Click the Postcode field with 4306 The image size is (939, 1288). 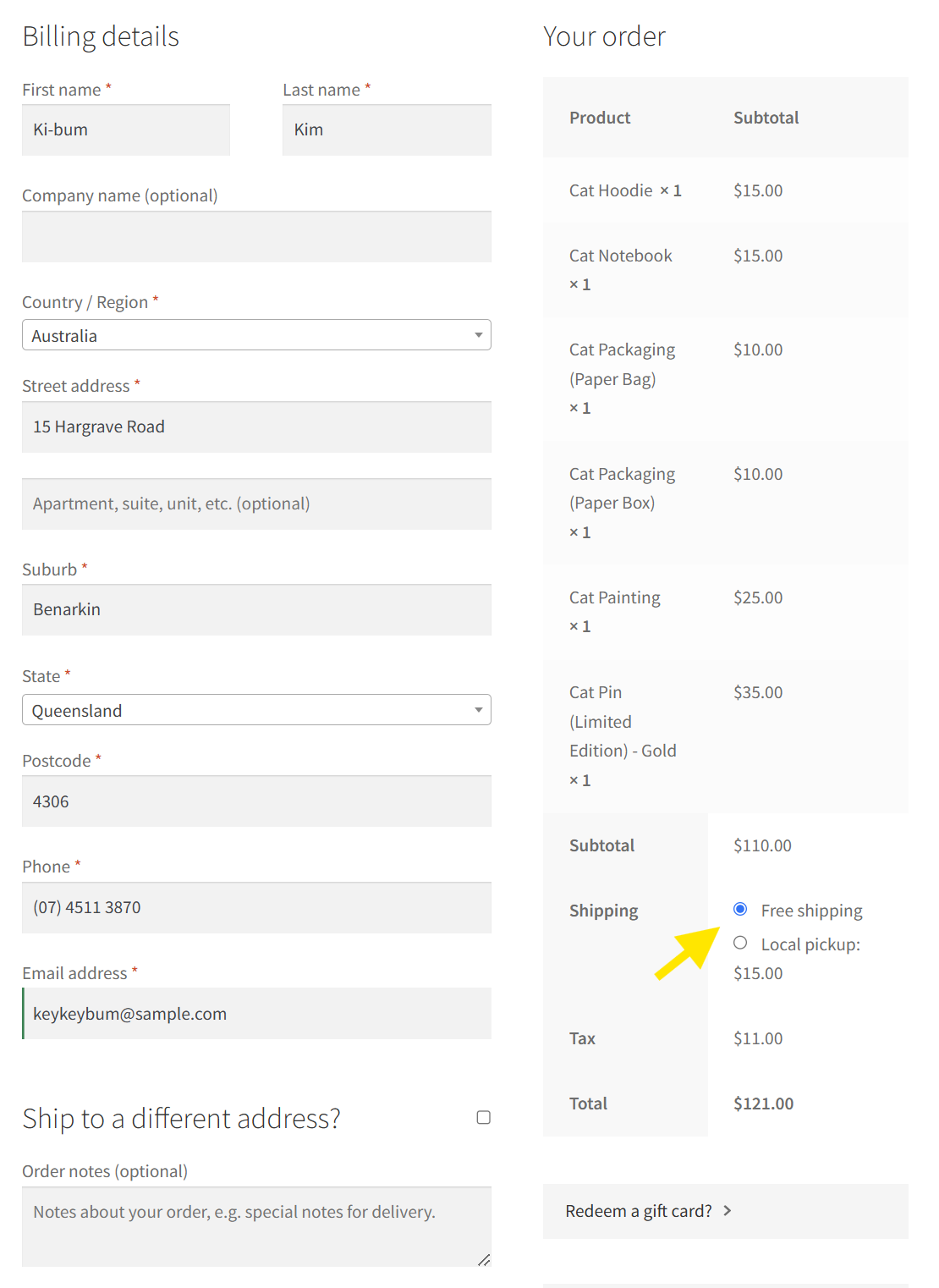256,801
